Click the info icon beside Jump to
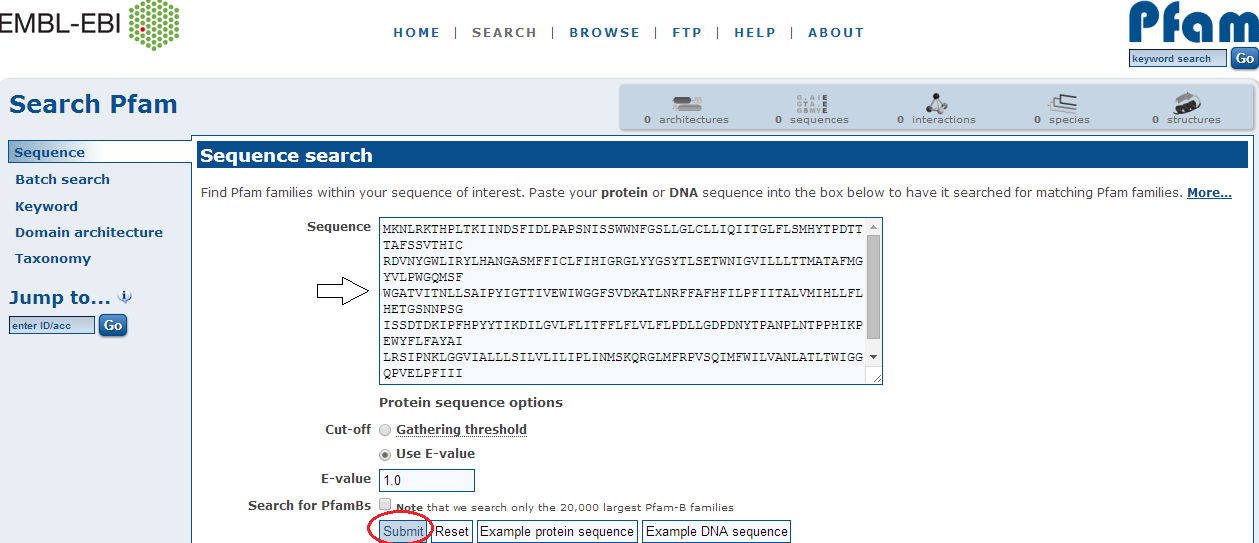Image resolution: width=1259 pixels, height=543 pixels. point(125,297)
